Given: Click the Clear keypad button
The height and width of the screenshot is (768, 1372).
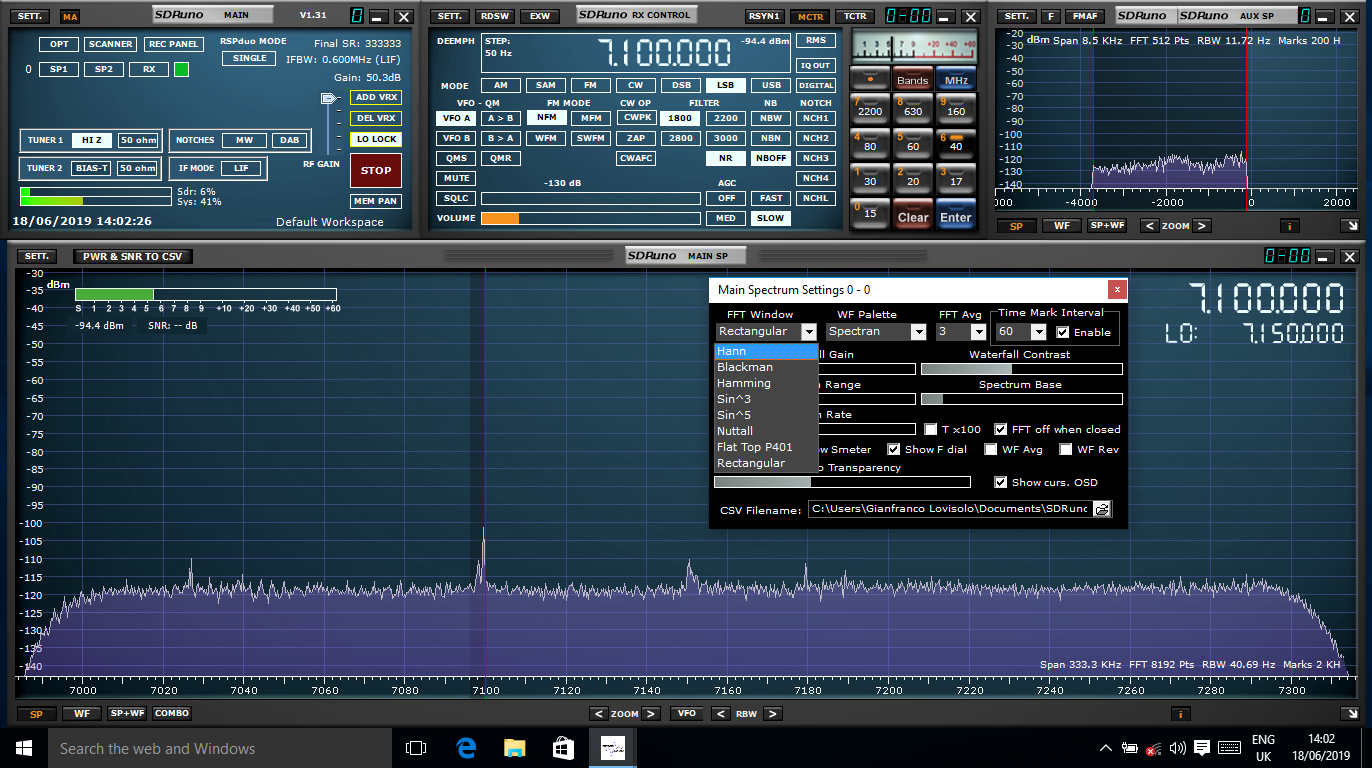Looking at the screenshot, I should [912, 214].
